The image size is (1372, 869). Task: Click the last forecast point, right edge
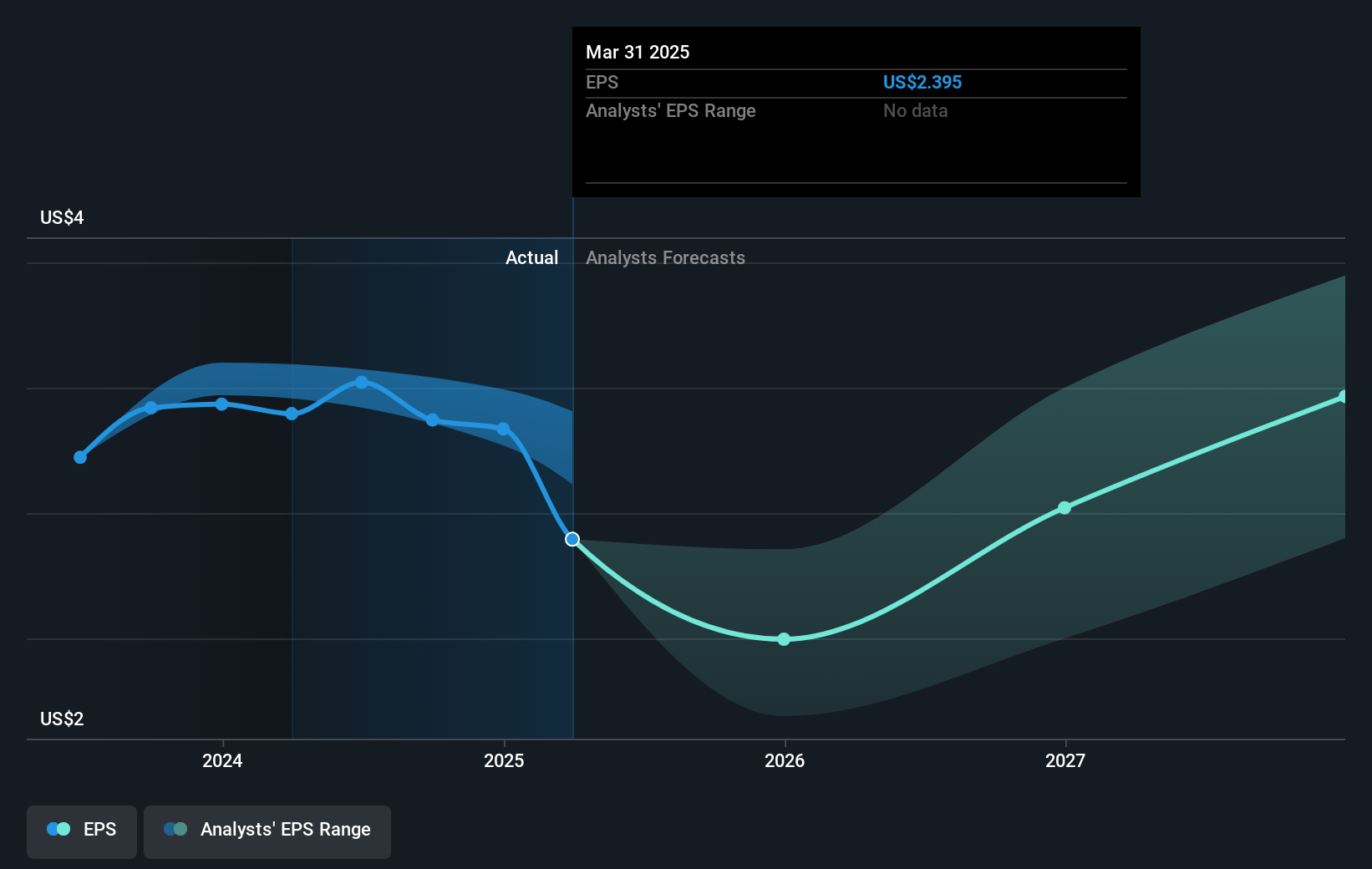(x=1344, y=397)
